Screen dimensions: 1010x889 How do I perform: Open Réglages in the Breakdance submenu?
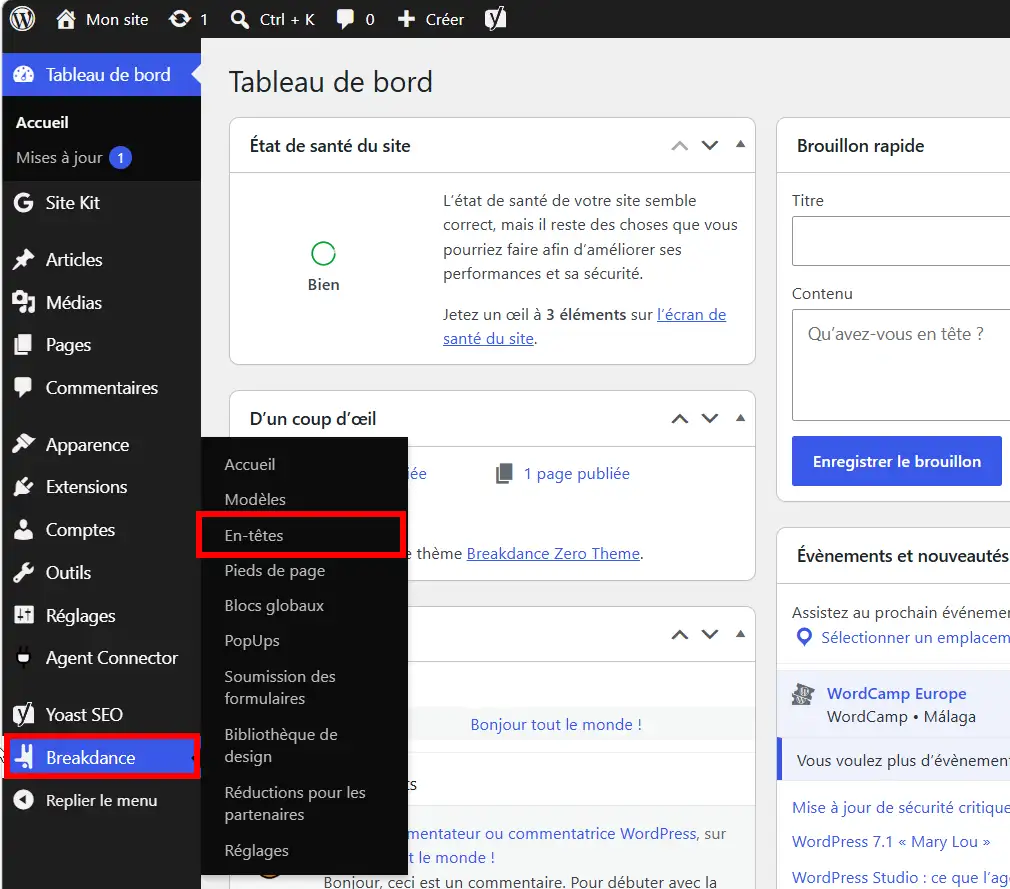(x=256, y=851)
